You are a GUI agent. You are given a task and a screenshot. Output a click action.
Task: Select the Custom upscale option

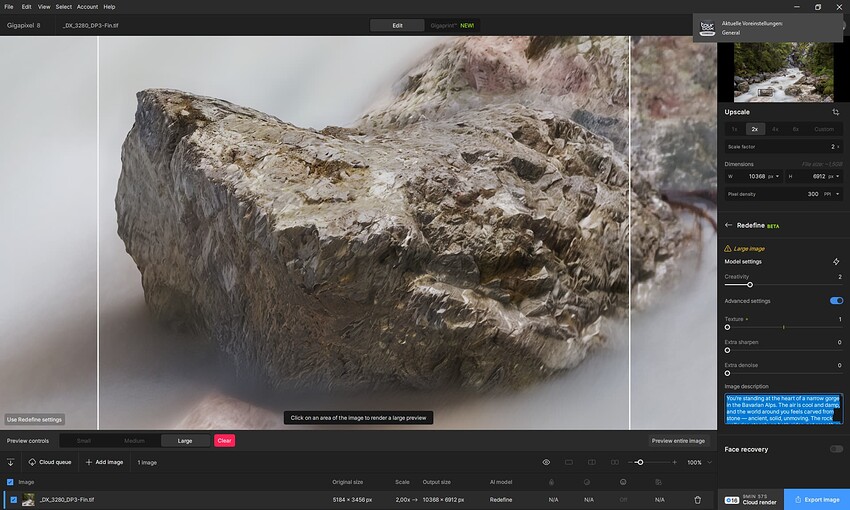824,129
